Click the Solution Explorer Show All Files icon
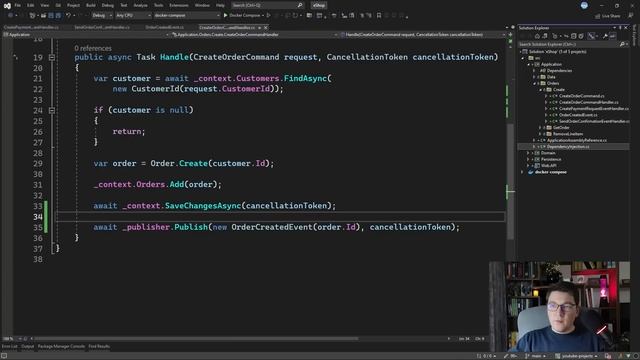This screenshot has height=360, width=640. (581, 36)
